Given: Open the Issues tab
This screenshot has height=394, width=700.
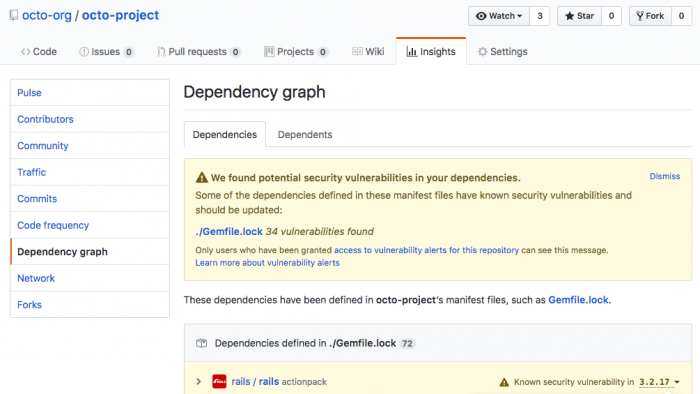Looking at the screenshot, I should coord(106,52).
